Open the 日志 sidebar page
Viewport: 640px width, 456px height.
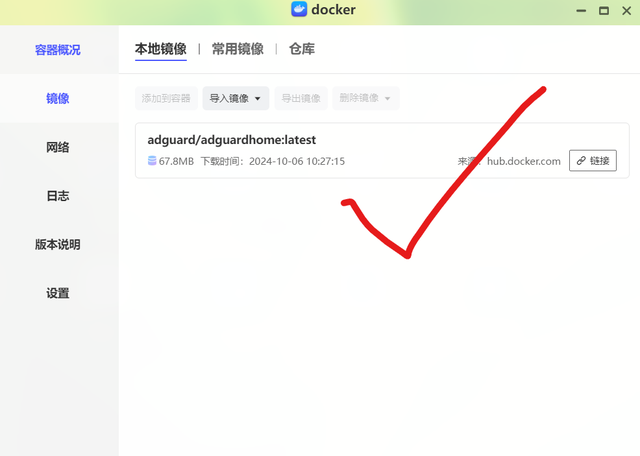tap(58, 196)
